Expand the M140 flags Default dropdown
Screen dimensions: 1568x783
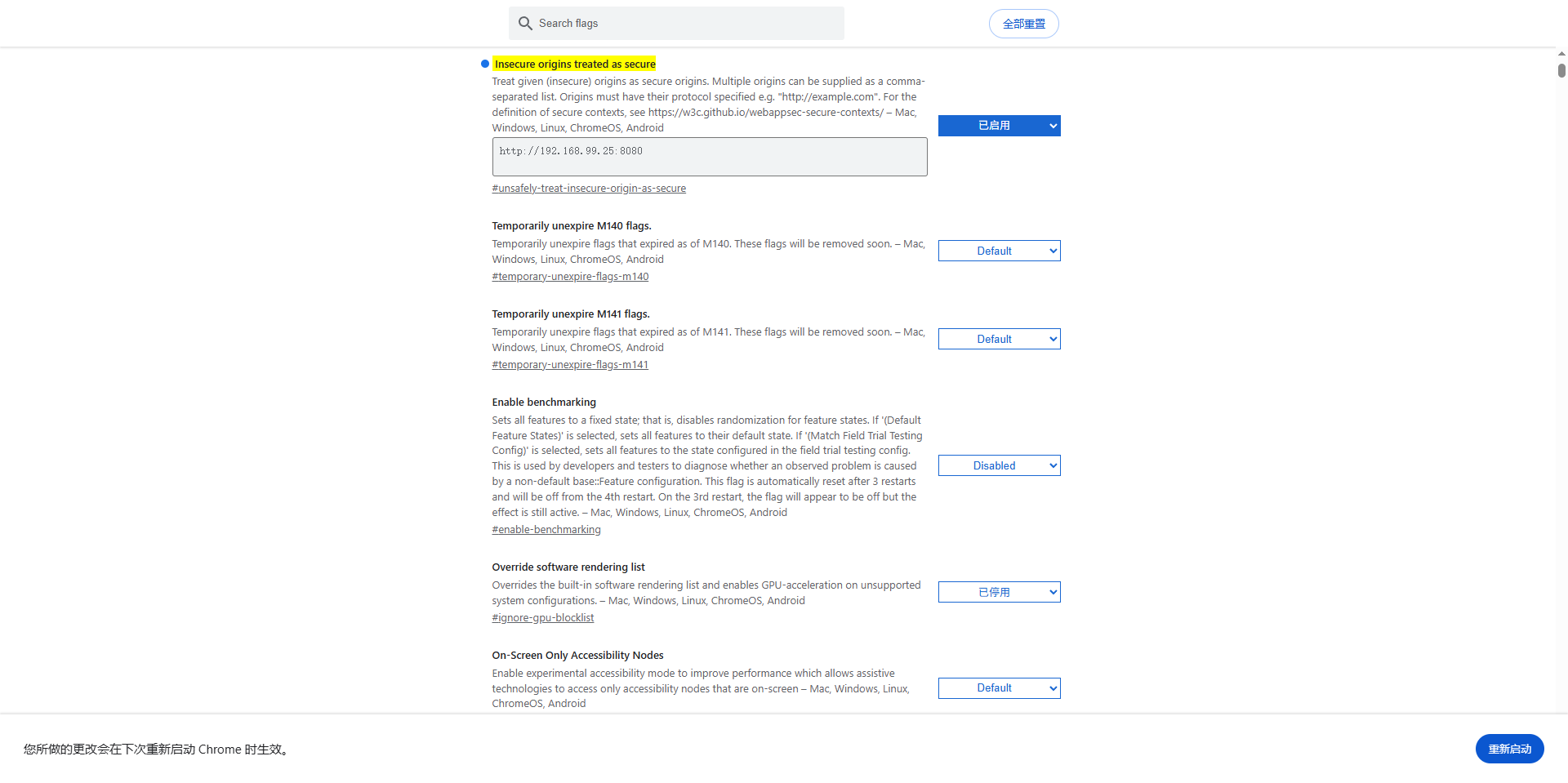tap(999, 251)
